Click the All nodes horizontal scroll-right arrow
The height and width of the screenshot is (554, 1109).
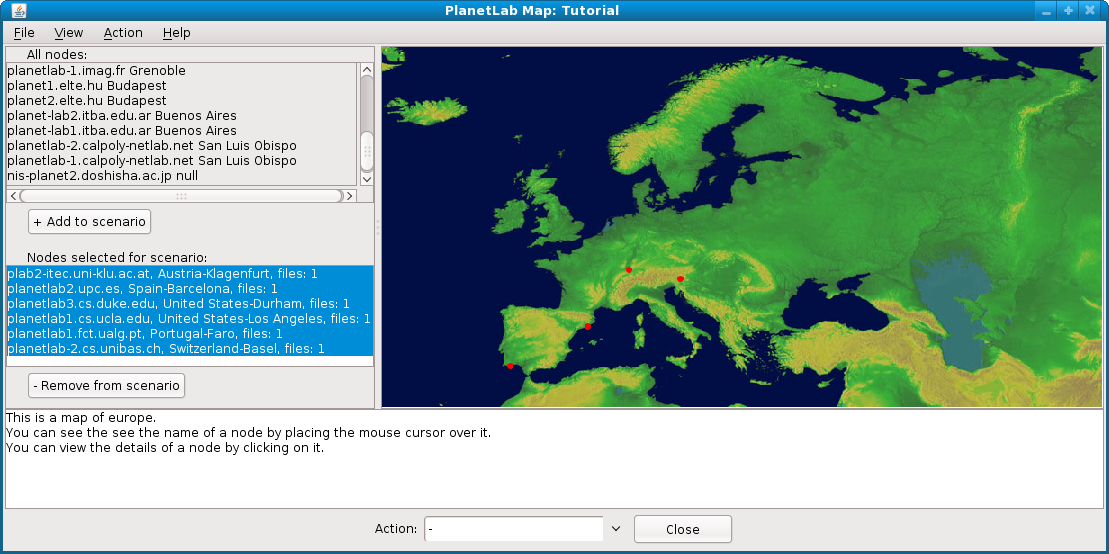pos(350,196)
